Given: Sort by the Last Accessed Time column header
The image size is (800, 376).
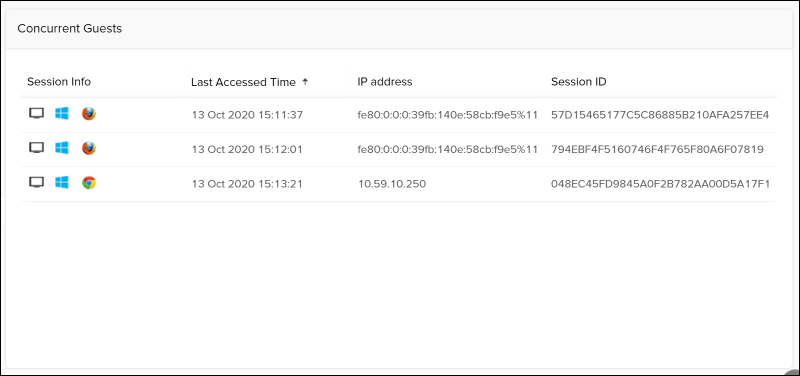Looking at the screenshot, I should point(243,82).
